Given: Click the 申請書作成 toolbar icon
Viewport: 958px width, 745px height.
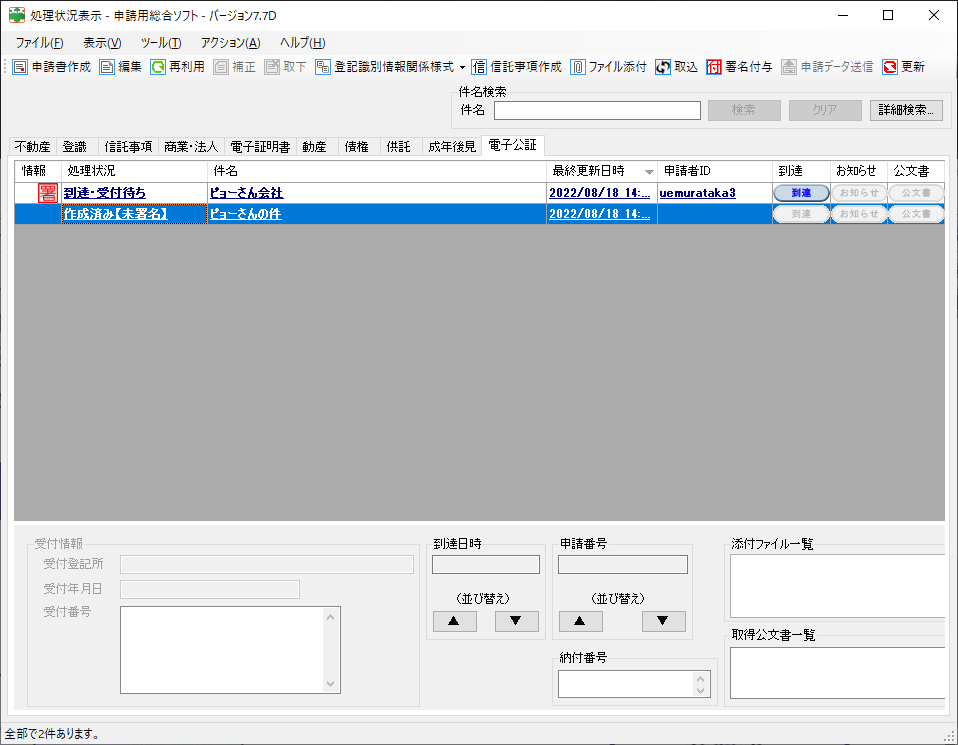Looking at the screenshot, I should click(x=20, y=67).
